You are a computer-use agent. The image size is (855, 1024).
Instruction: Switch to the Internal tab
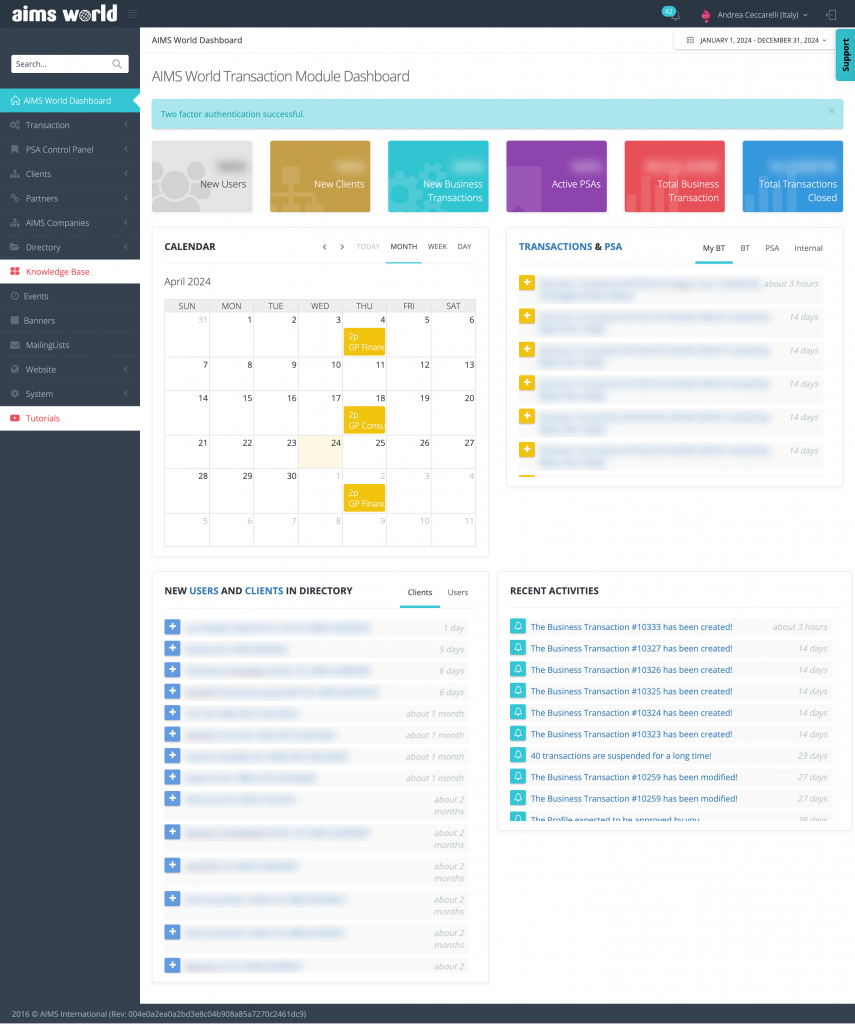click(x=808, y=248)
